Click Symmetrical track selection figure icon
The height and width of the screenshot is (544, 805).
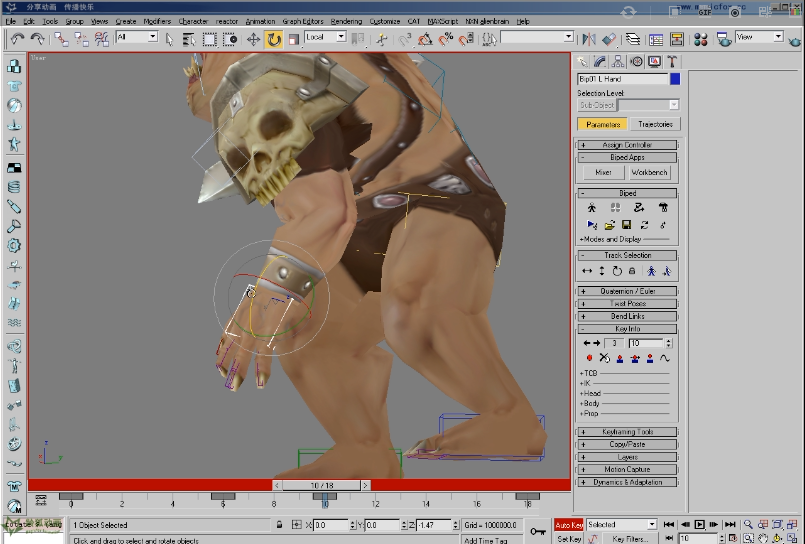651,271
